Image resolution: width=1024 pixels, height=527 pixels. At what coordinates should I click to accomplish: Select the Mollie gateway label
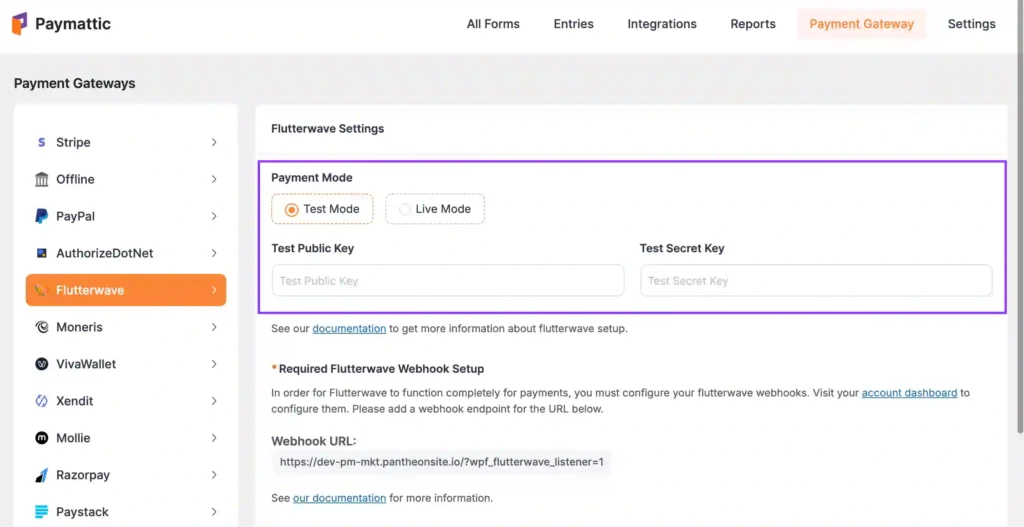pyautogui.click(x=73, y=438)
